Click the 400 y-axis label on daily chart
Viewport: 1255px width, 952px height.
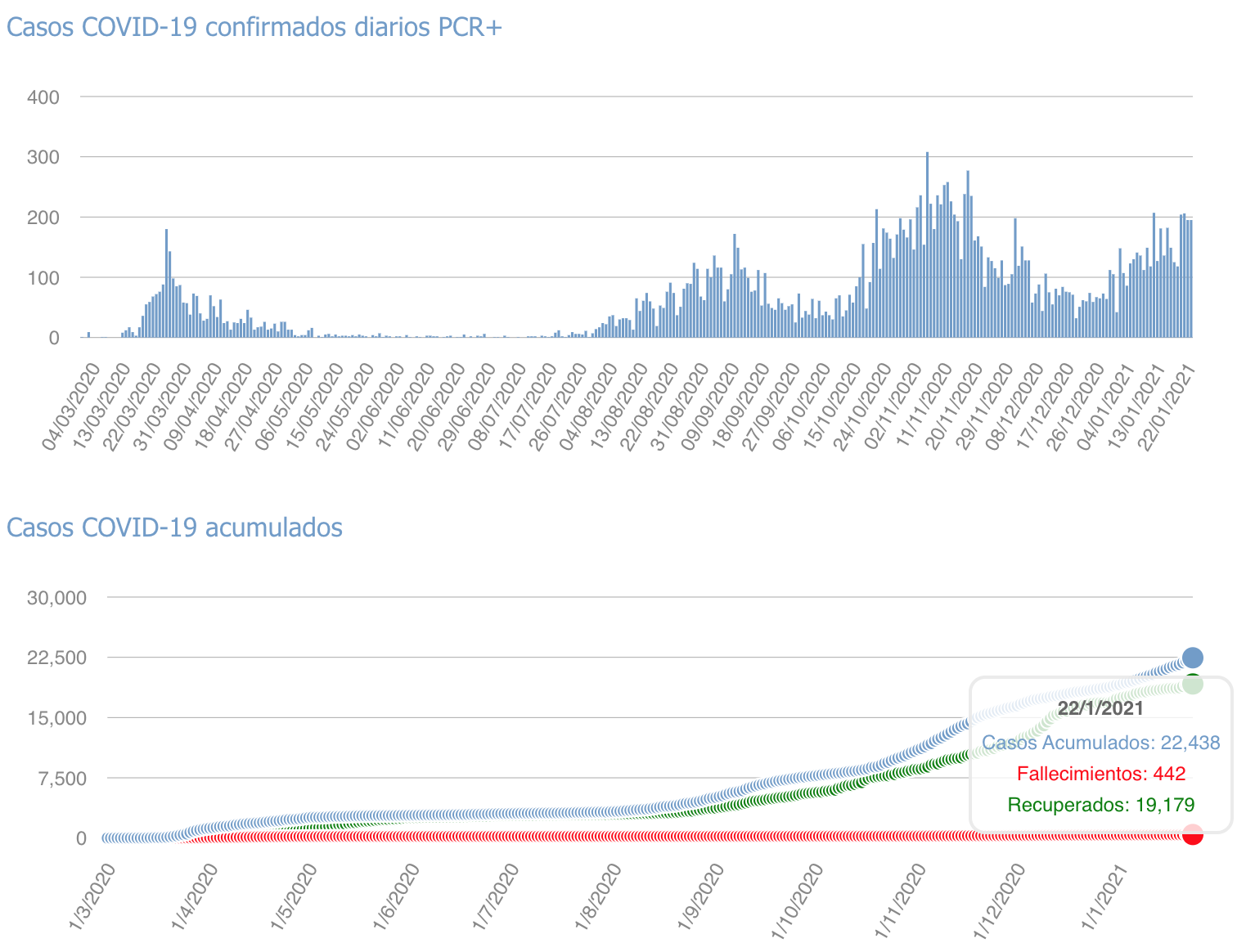pos(43,97)
